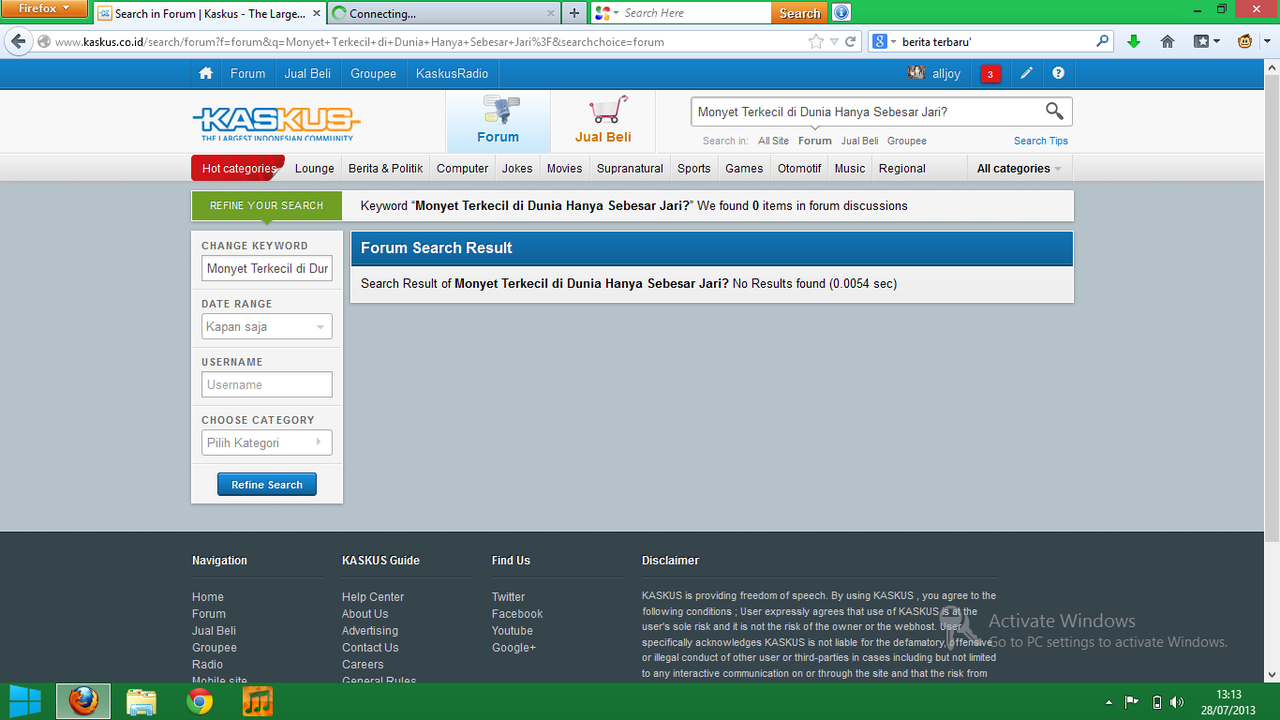Set search scope to Jual Beli
This screenshot has height=720, width=1280.
(860, 141)
